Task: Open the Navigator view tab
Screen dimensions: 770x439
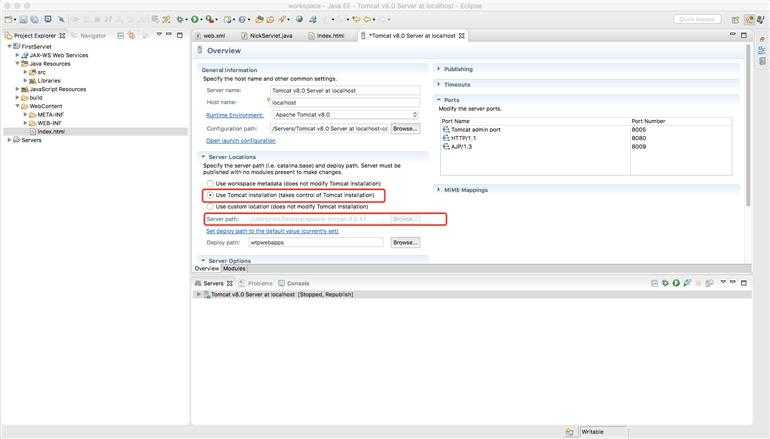Action: (x=89, y=36)
